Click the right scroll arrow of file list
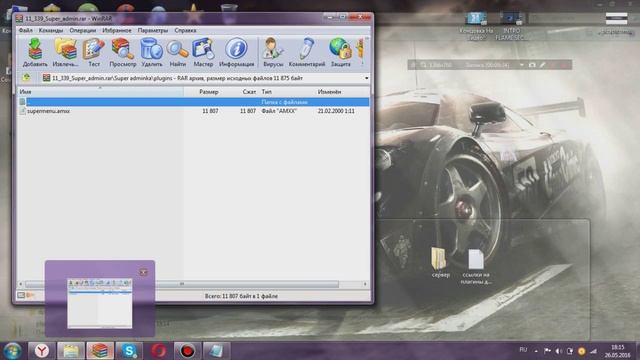Screen dimensions: 640x360 (x=365, y=284)
